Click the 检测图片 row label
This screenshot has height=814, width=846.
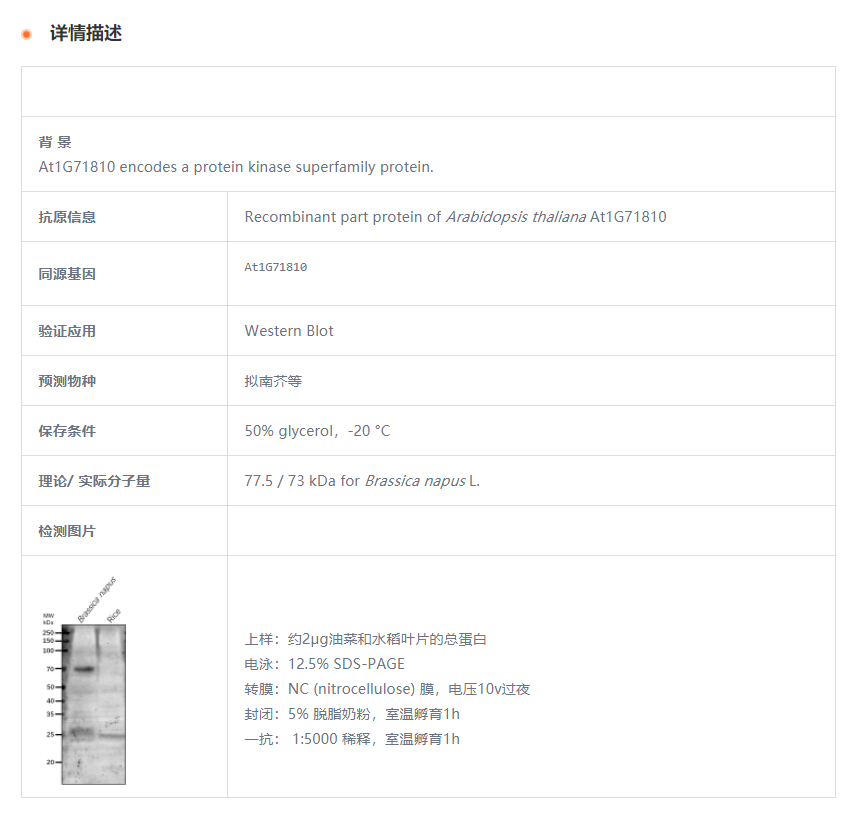tap(67, 531)
